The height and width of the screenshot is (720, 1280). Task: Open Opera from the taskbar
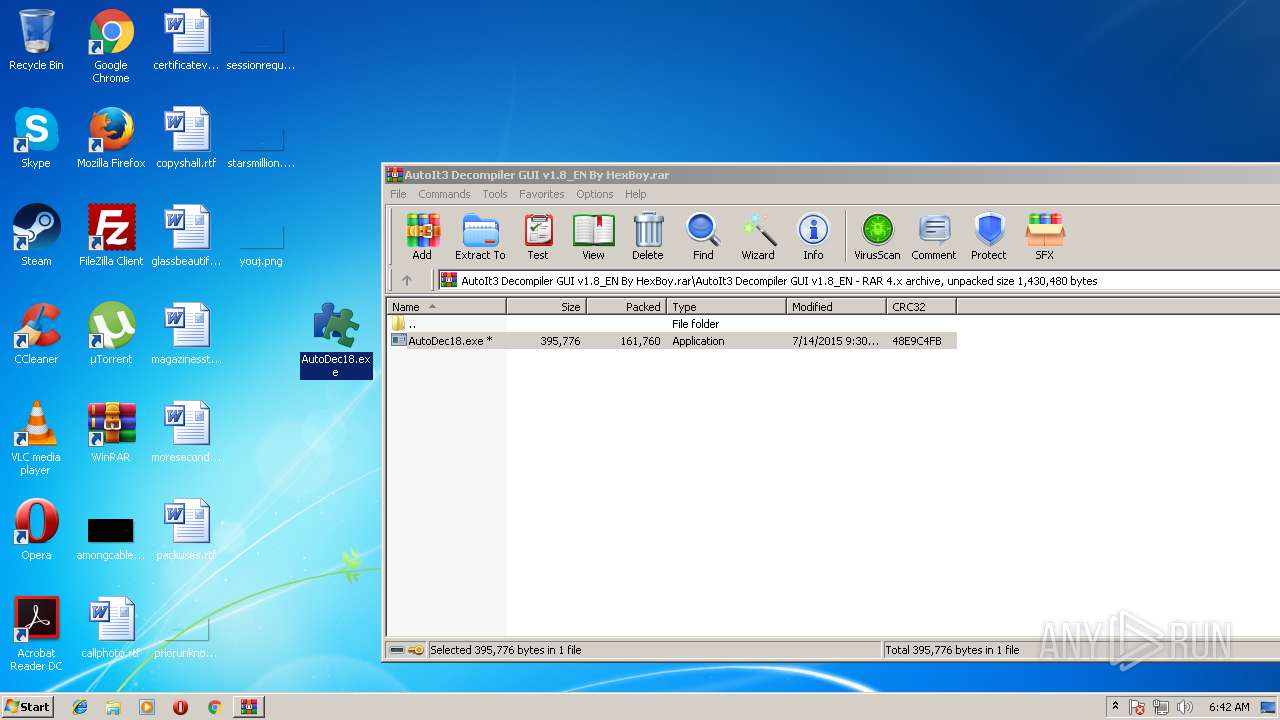(x=181, y=707)
